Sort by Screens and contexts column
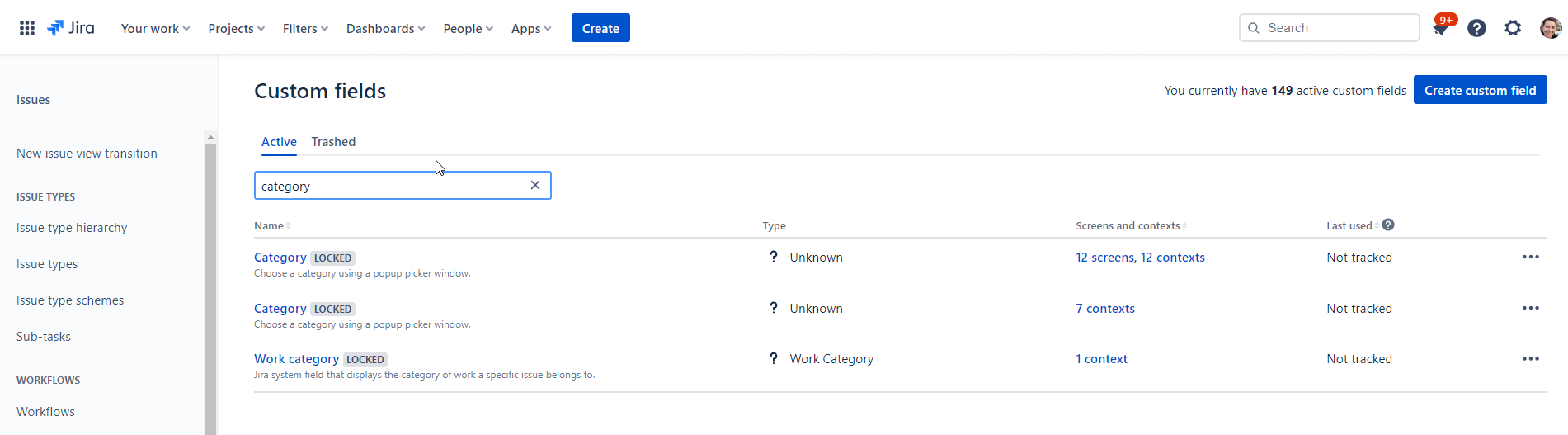Viewport: 1568px width, 435px height. click(1131, 225)
